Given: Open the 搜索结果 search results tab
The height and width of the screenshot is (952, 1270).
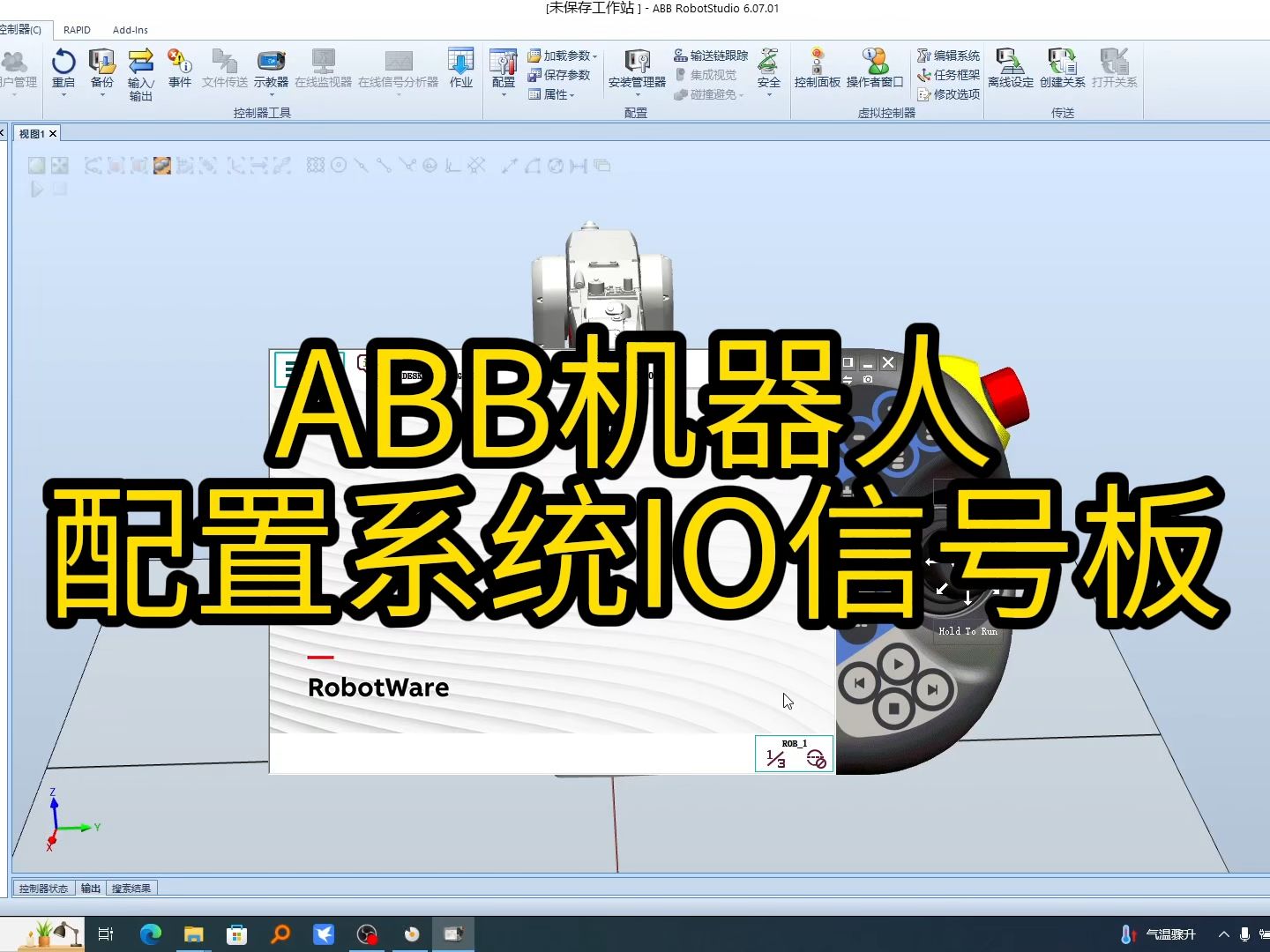Looking at the screenshot, I should 131,889.
